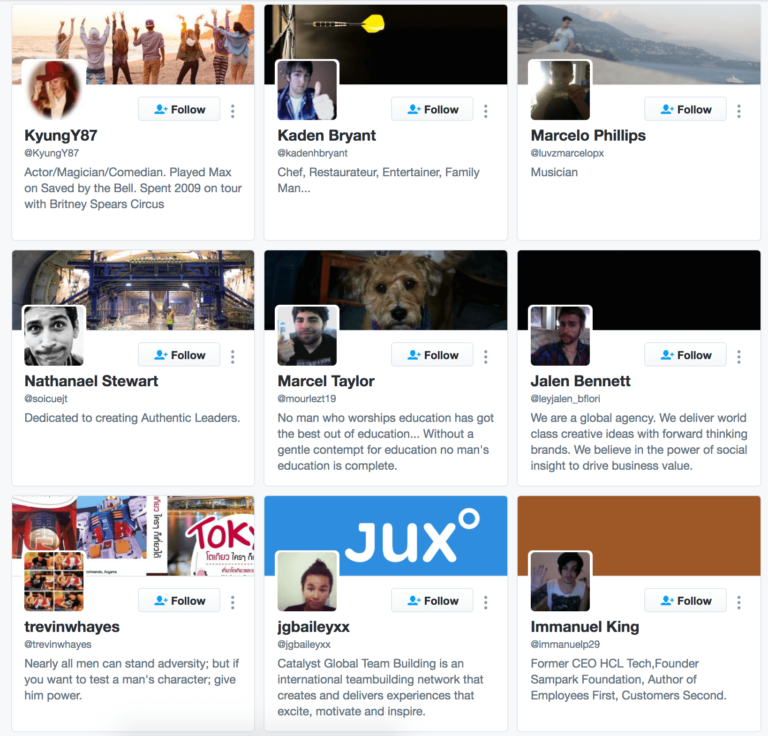
Task: Click three-dot menu on Marcelo Phillips card
Action: point(739,111)
